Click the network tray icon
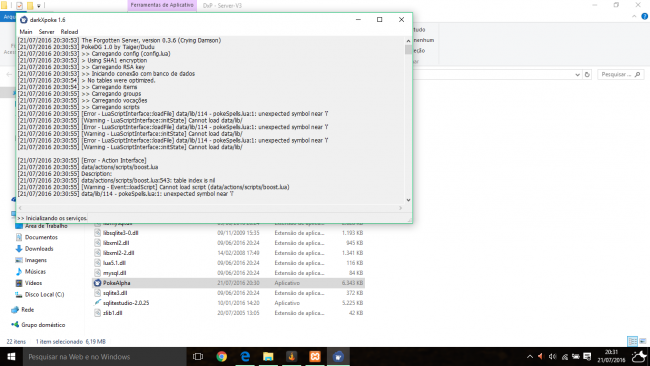650x366 pixels. 565,357
